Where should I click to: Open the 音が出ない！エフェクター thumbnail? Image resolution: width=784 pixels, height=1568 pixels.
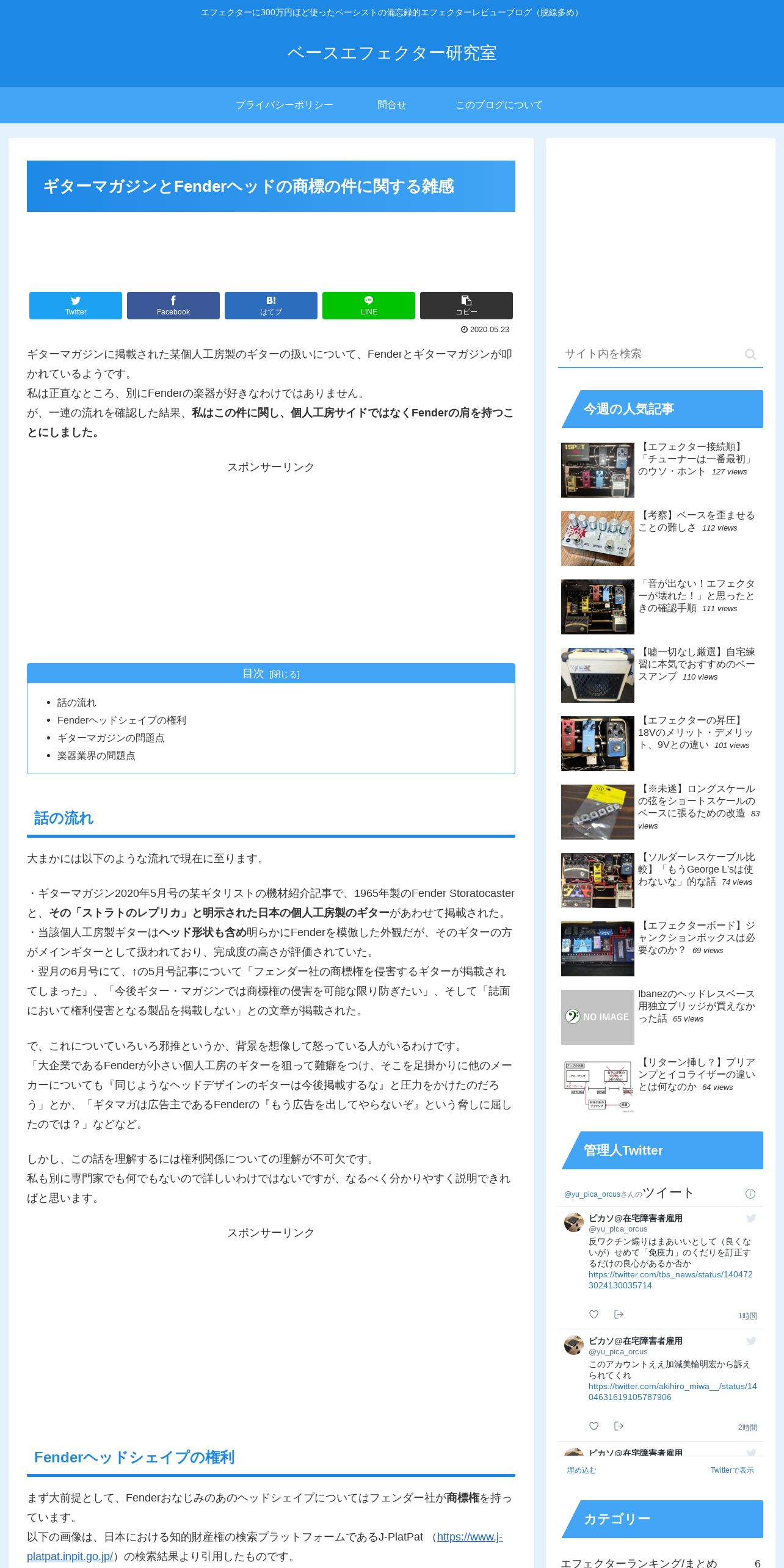point(598,607)
